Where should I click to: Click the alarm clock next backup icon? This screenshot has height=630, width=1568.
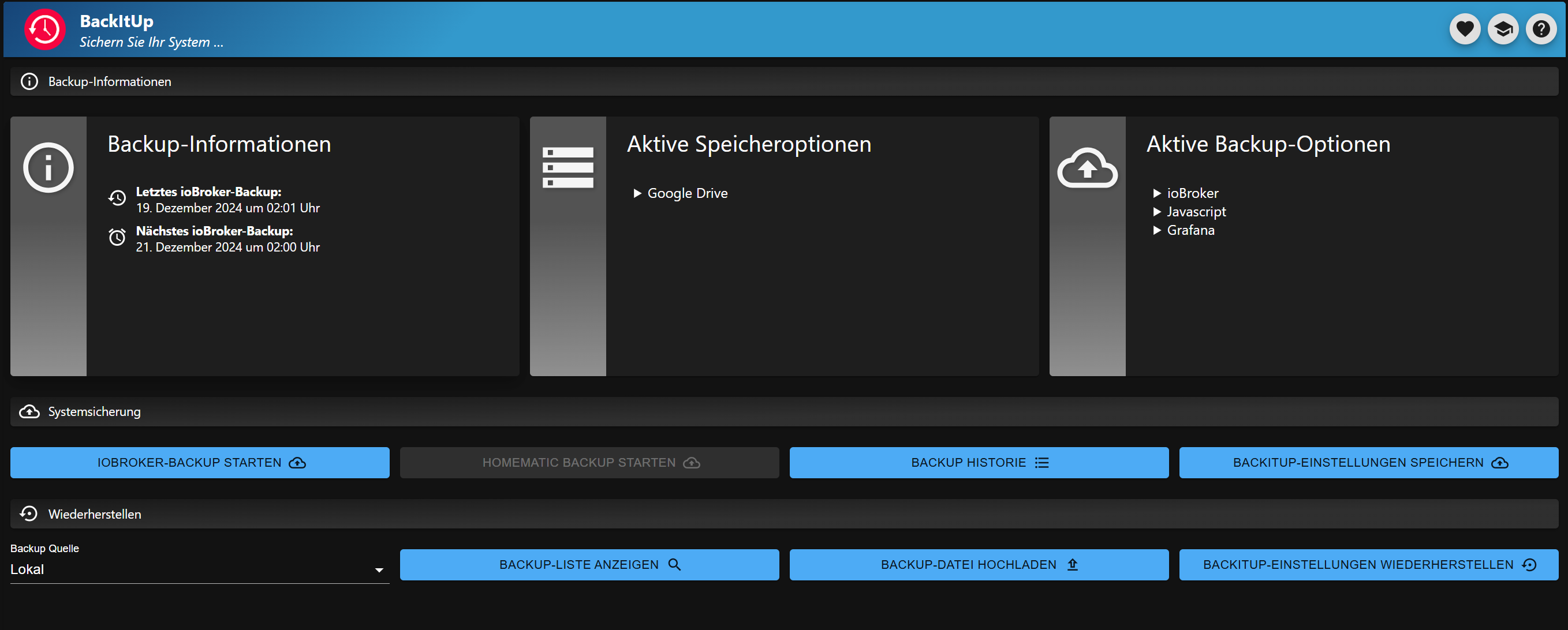[117, 237]
